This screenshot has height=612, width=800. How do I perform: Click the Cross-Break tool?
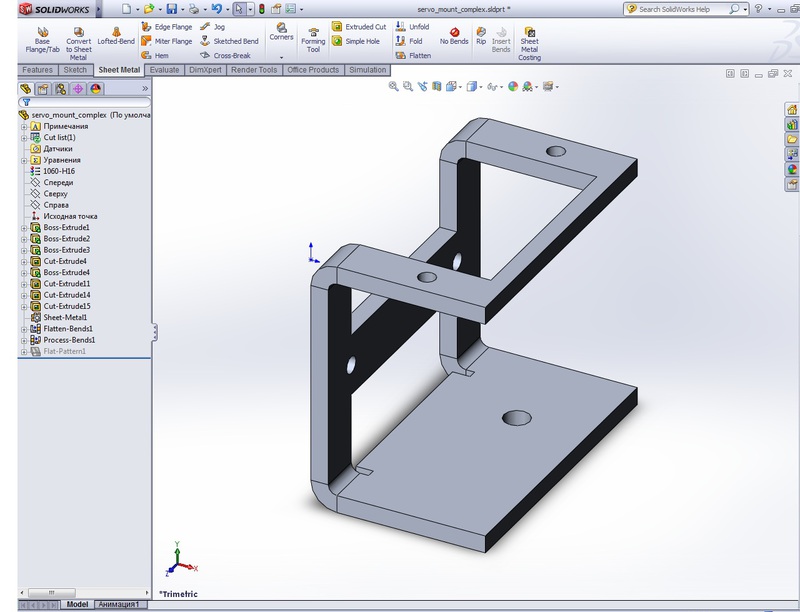click(226, 55)
